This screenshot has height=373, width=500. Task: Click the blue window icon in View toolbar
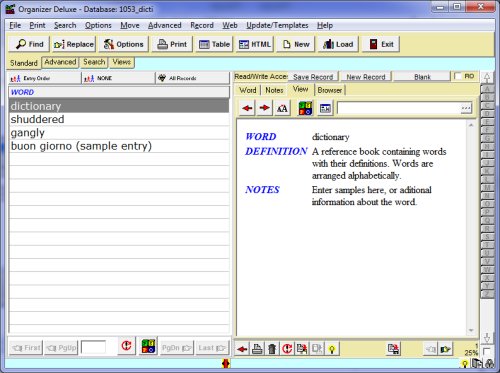(325, 108)
